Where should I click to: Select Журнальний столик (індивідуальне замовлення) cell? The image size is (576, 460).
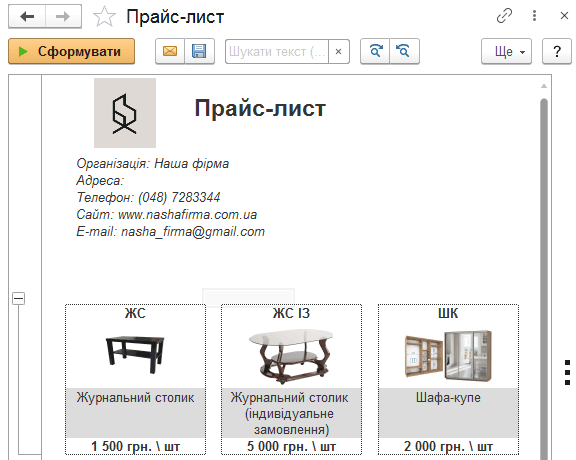[291, 413]
